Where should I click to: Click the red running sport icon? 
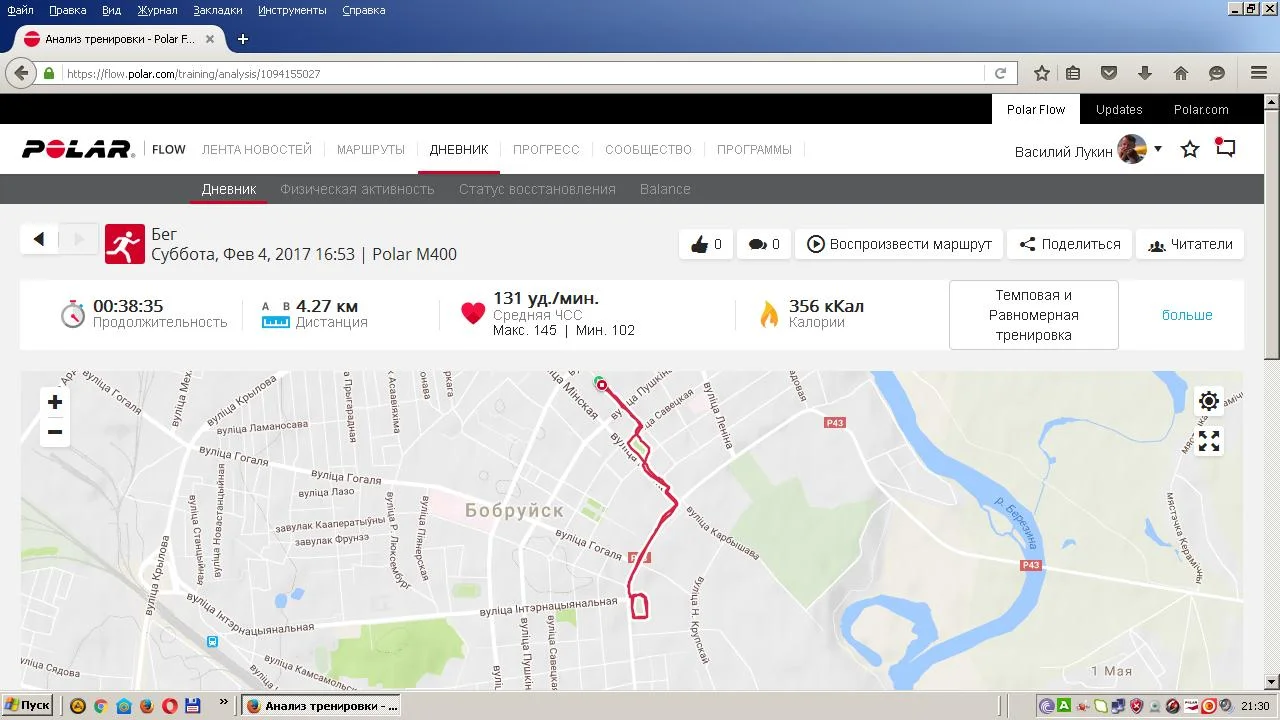(x=124, y=243)
